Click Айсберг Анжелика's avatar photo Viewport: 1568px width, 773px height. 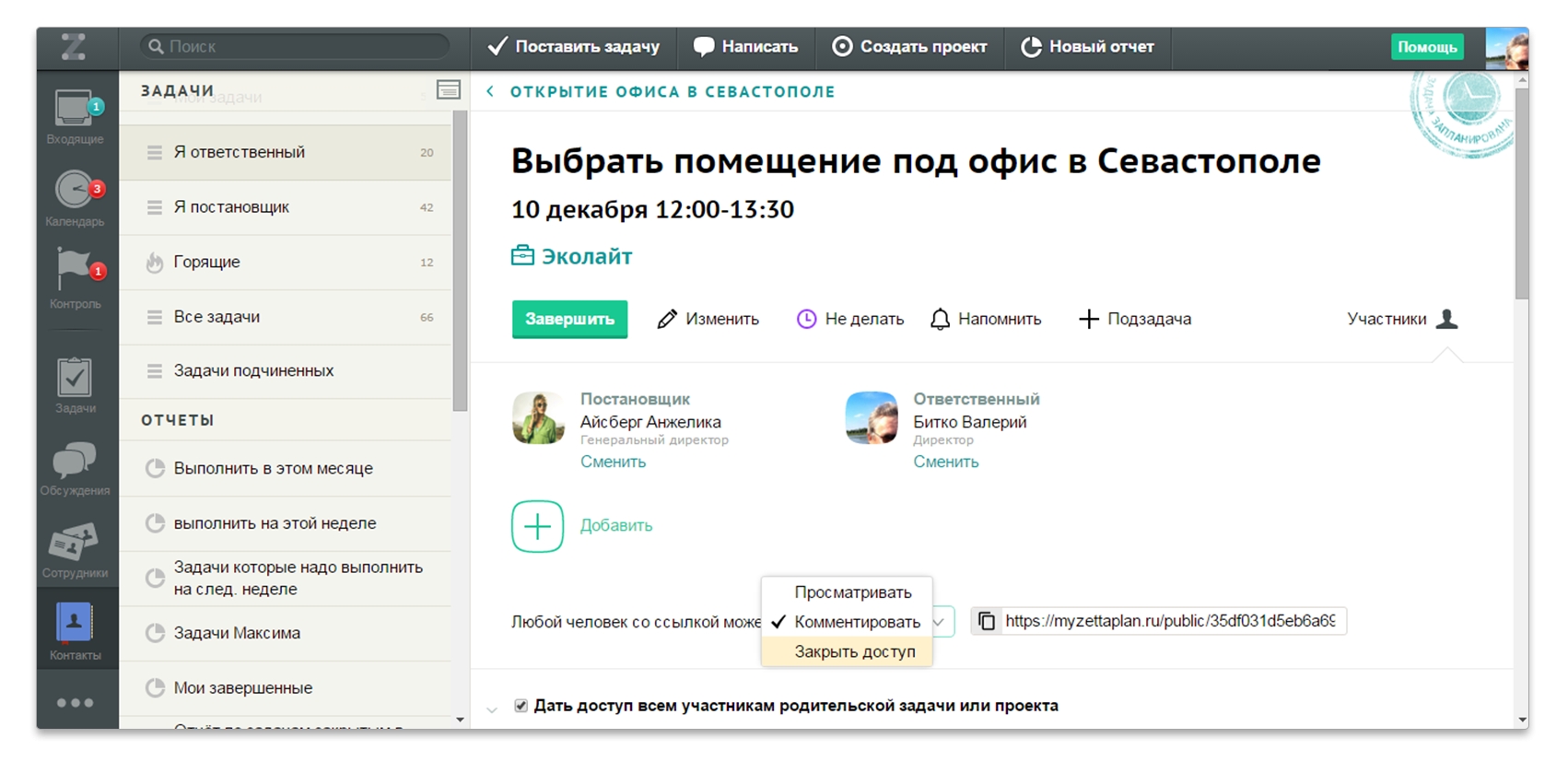point(538,418)
